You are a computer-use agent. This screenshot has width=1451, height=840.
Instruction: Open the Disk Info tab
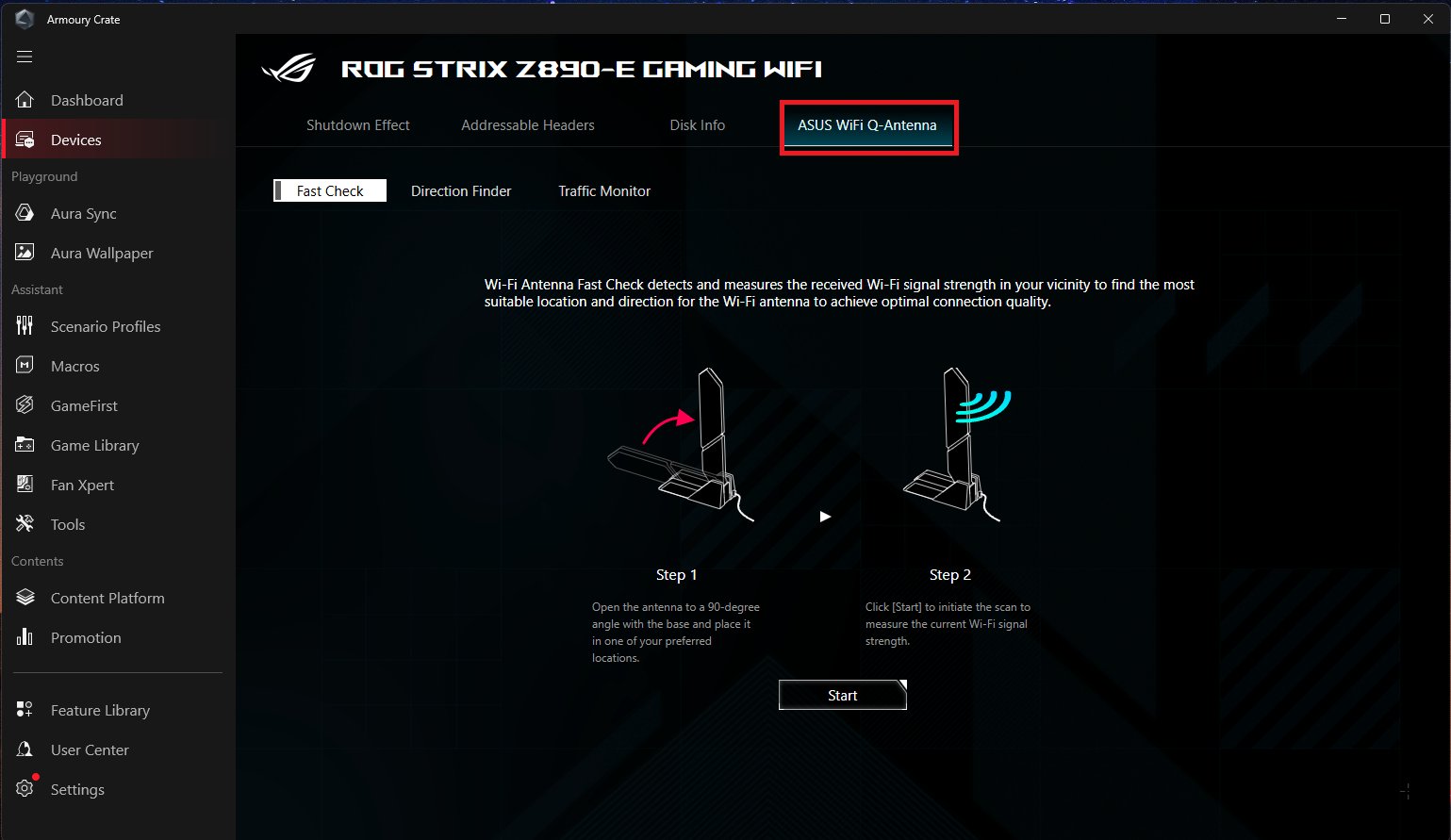698,125
